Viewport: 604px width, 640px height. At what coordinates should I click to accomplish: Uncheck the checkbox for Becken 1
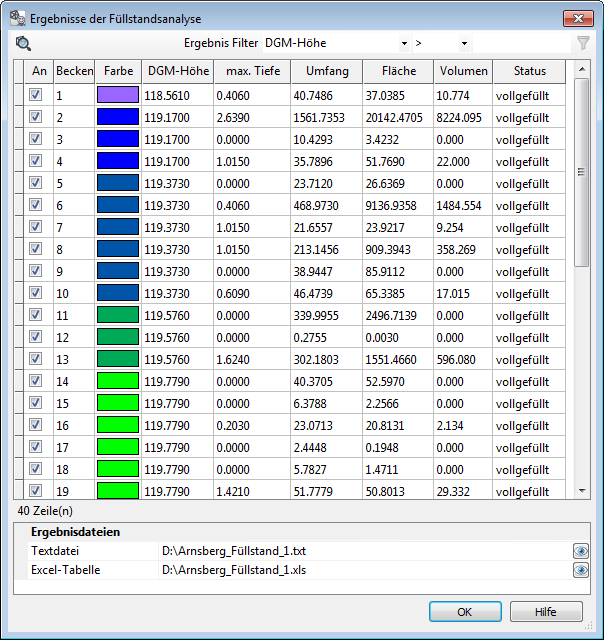(x=36, y=95)
